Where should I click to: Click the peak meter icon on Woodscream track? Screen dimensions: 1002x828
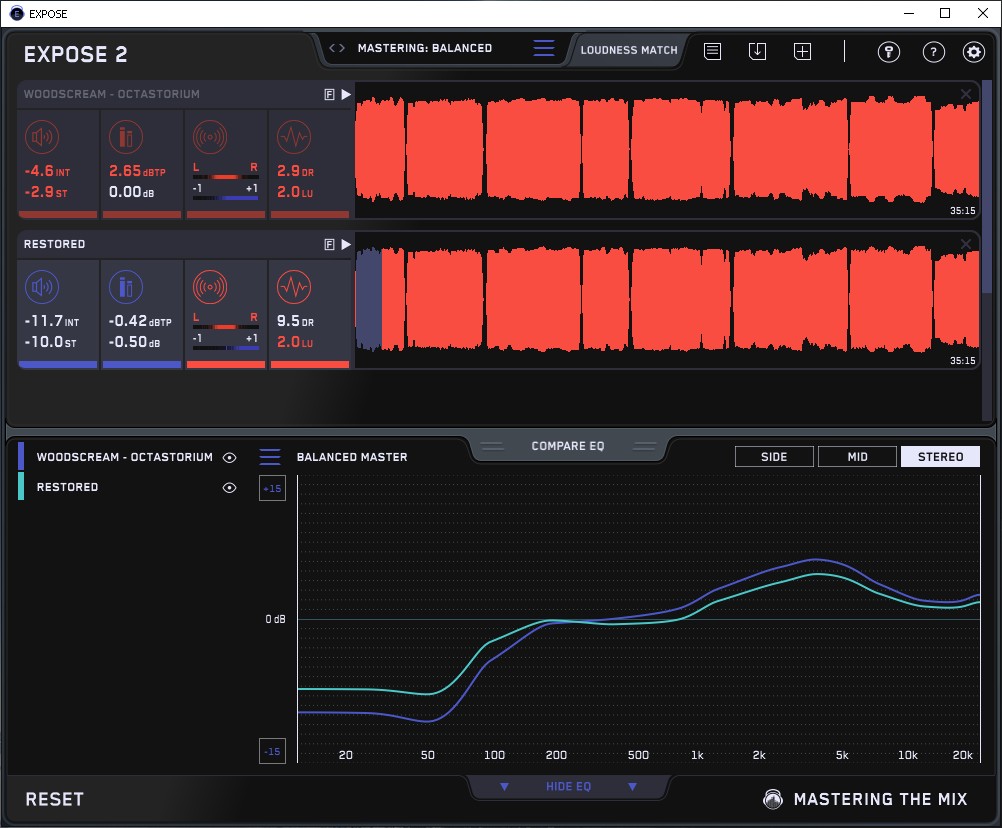pyautogui.click(x=126, y=137)
